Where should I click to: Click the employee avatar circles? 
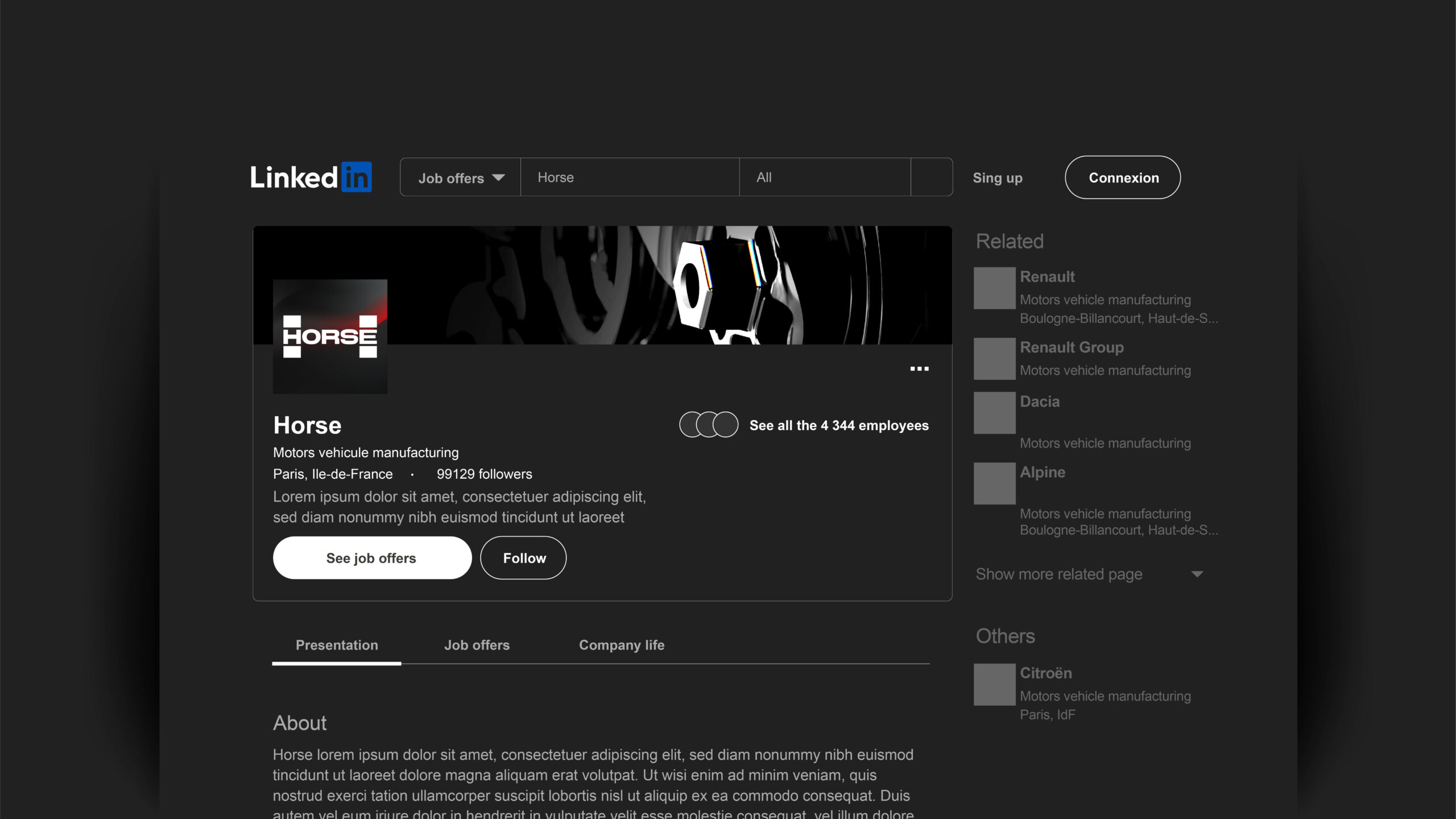709,425
